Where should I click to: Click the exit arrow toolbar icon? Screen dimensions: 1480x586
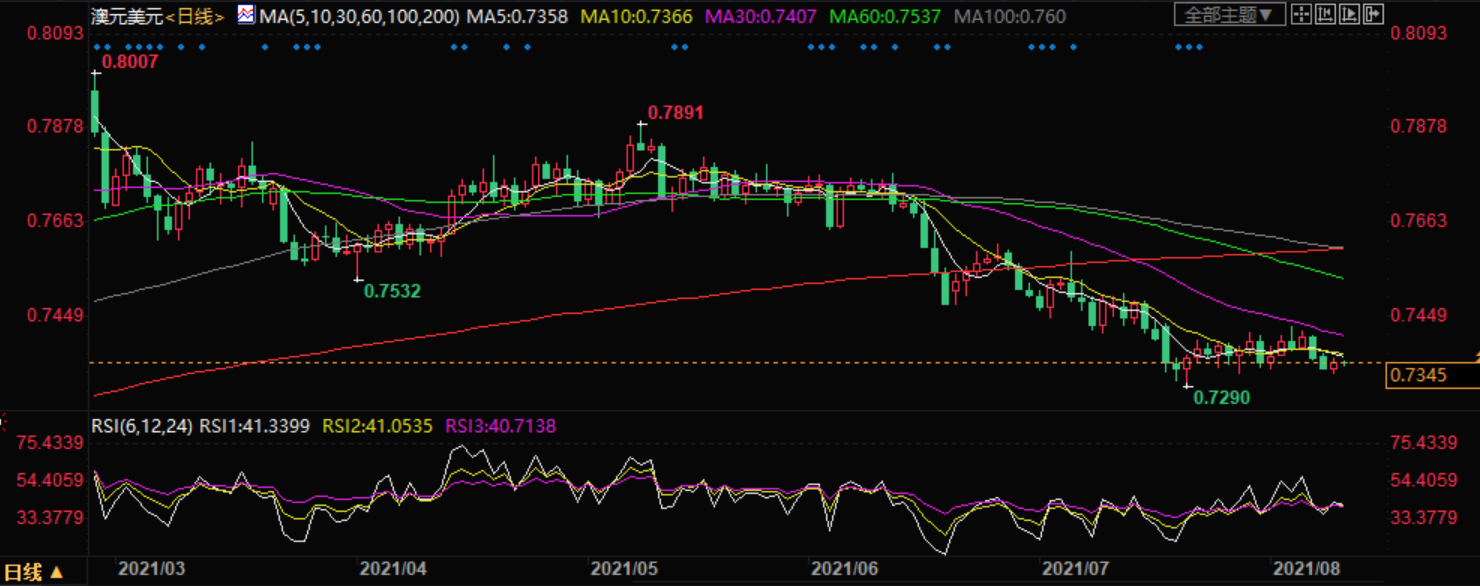click(1373, 14)
